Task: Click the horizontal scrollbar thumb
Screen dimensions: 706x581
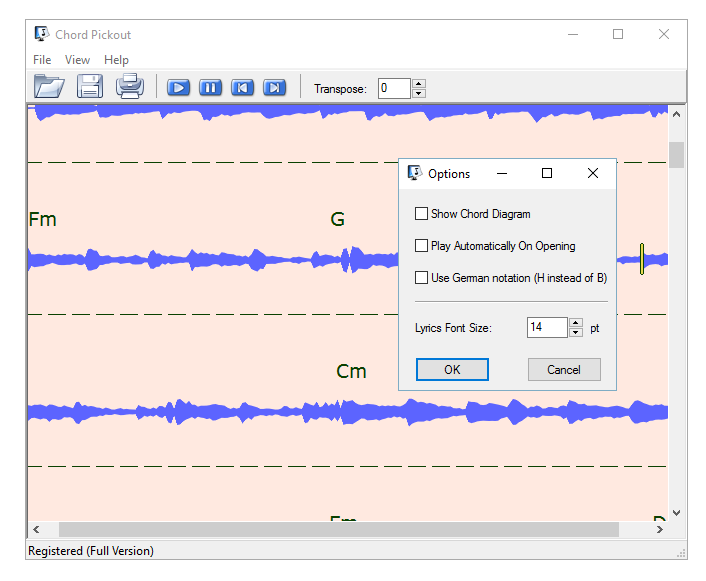Action: click(x=339, y=529)
